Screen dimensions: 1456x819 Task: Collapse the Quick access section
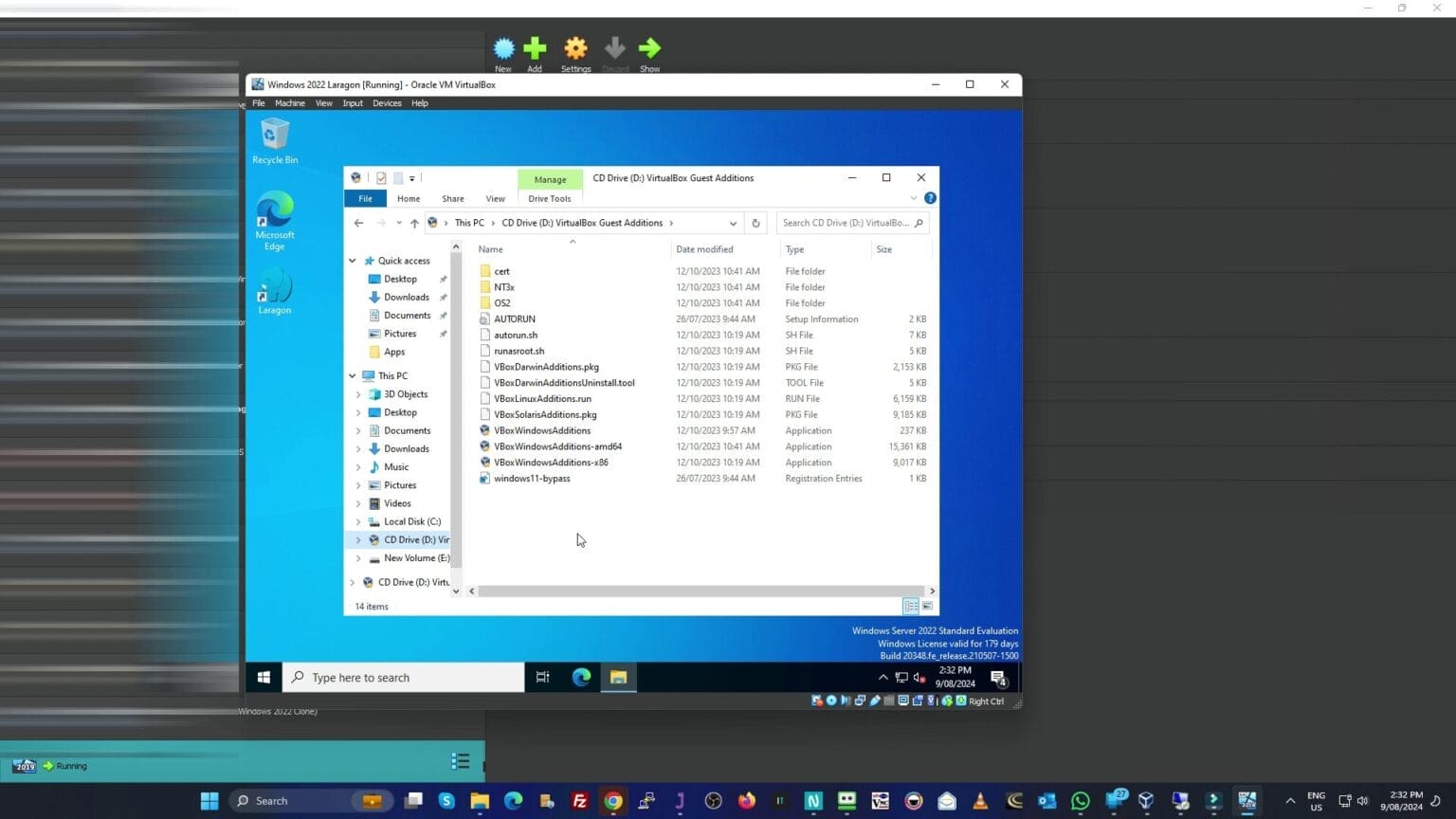[x=352, y=261]
